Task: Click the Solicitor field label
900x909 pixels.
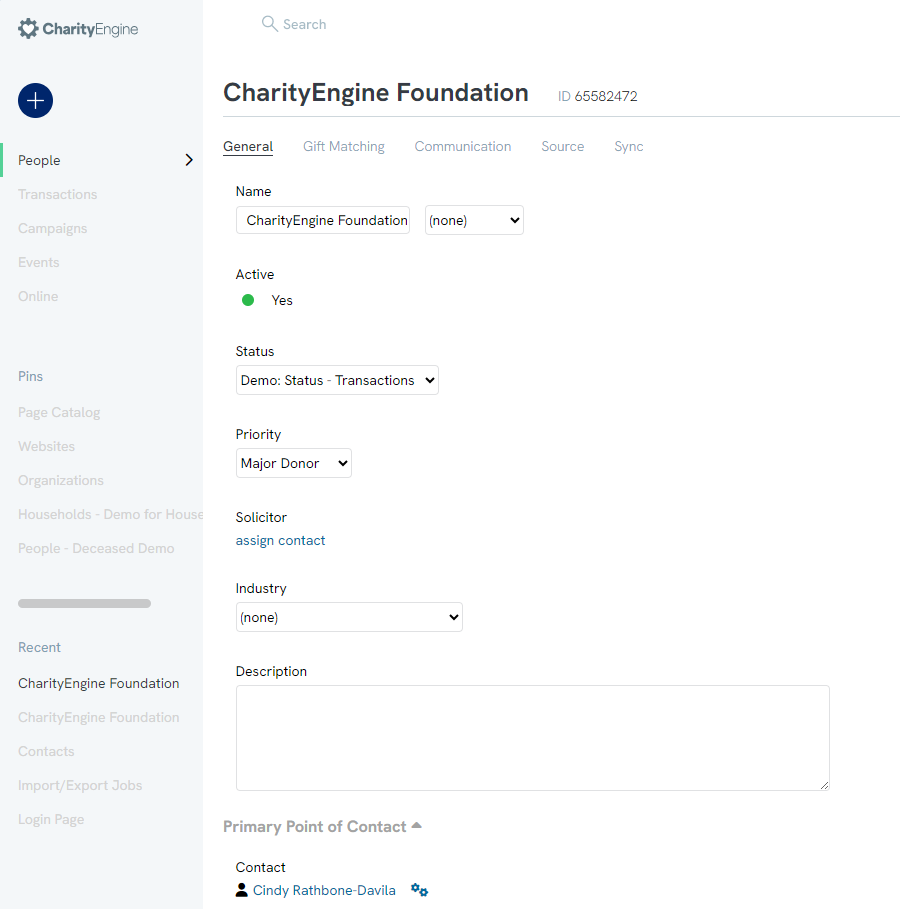Action: pyautogui.click(x=261, y=518)
